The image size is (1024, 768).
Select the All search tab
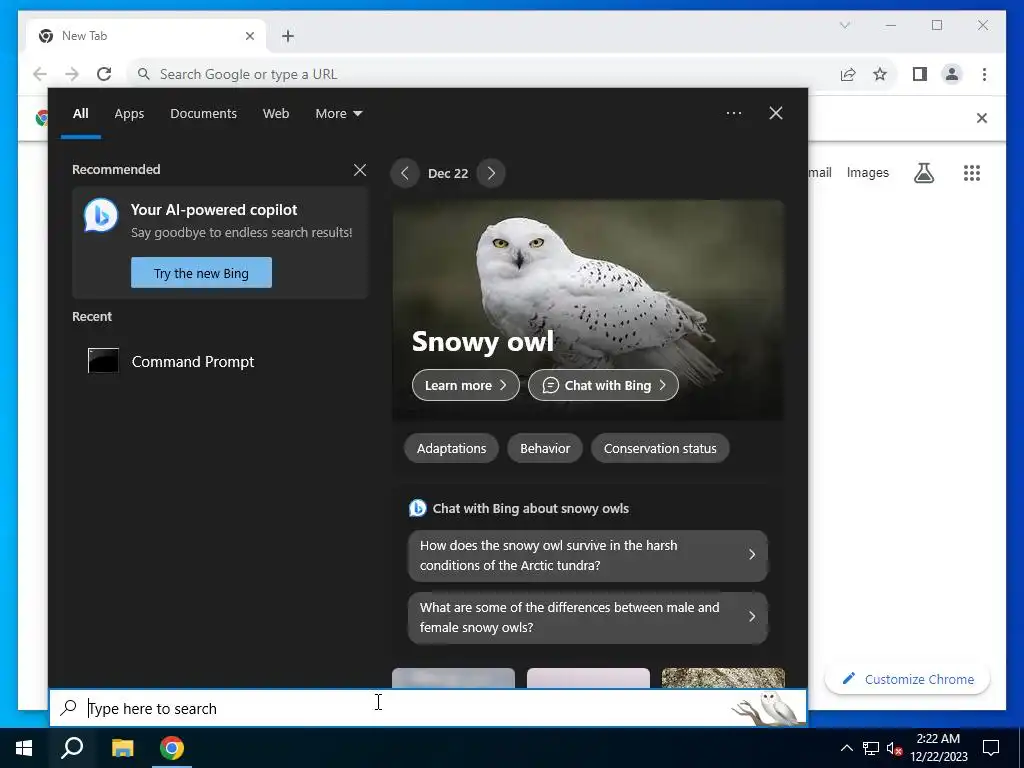click(80, 114)
